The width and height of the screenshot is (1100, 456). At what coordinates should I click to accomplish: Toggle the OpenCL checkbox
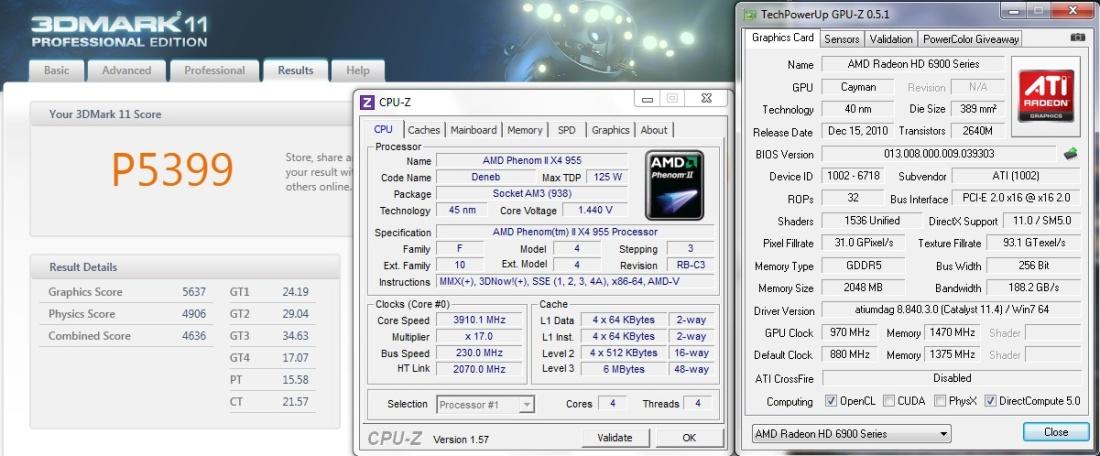pyautogui.click(x=831, y=401)
